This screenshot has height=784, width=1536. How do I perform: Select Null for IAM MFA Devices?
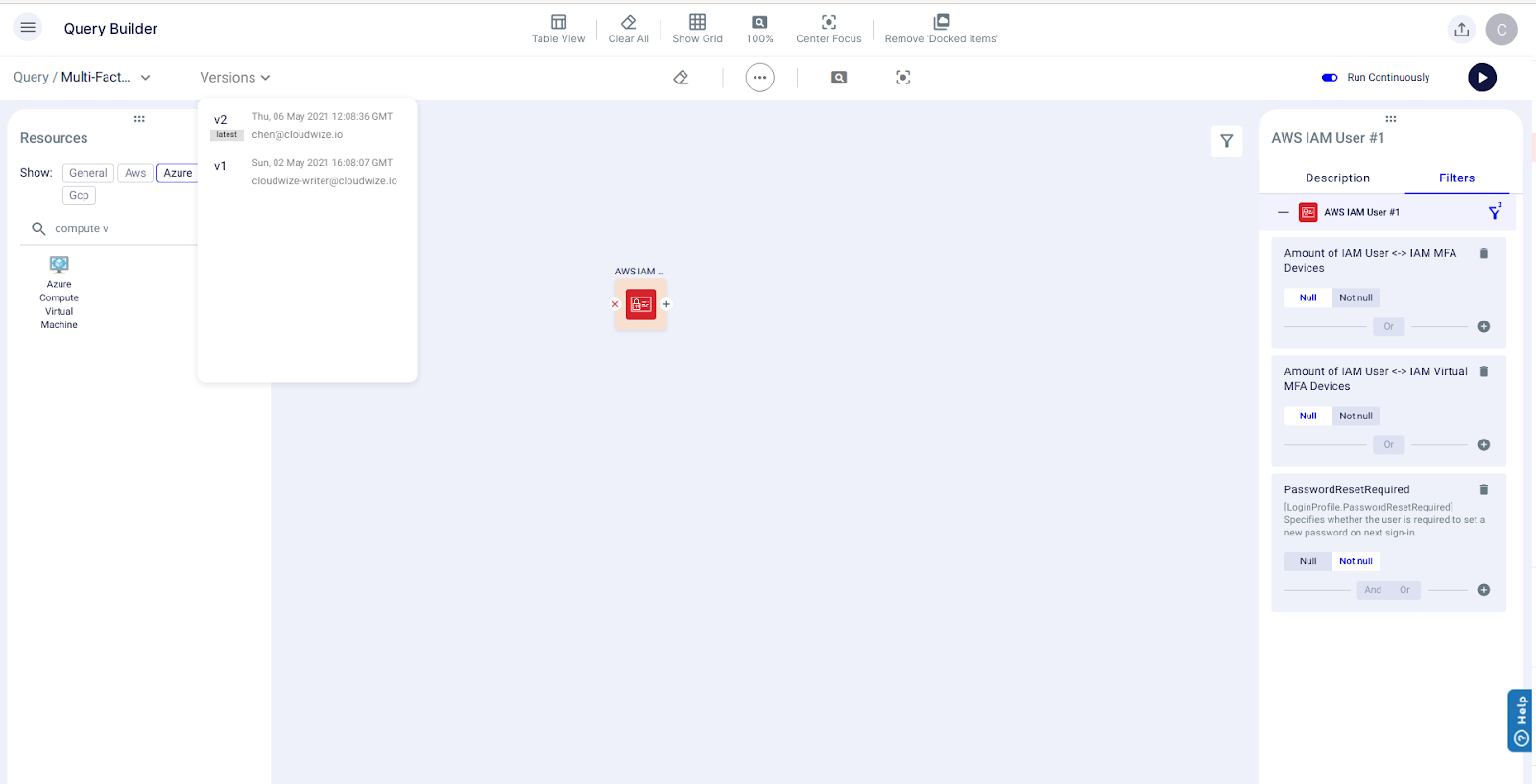click(x=1308, y=297)
